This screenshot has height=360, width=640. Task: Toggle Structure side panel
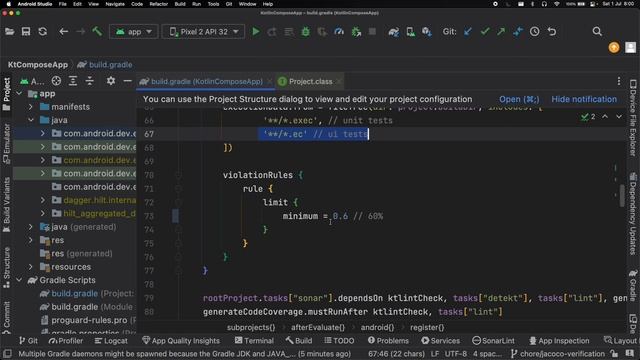click(x=7, y=267)
